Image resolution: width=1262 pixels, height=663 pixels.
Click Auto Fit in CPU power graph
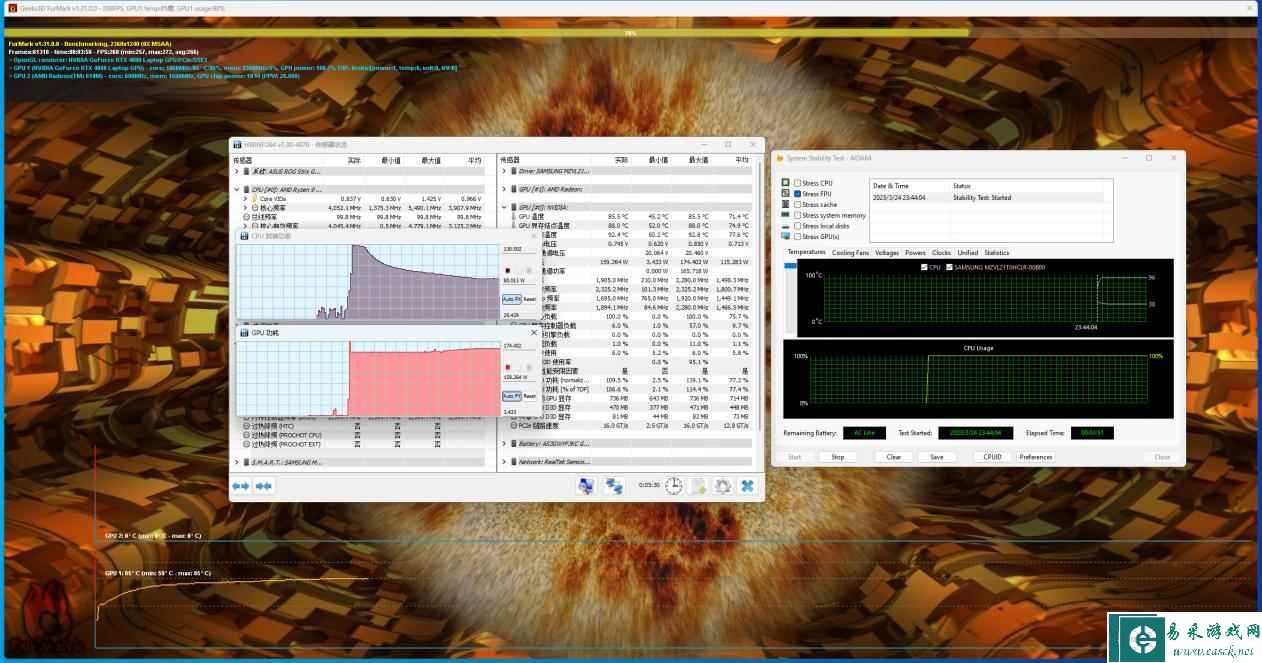click(x=511, y=298)
